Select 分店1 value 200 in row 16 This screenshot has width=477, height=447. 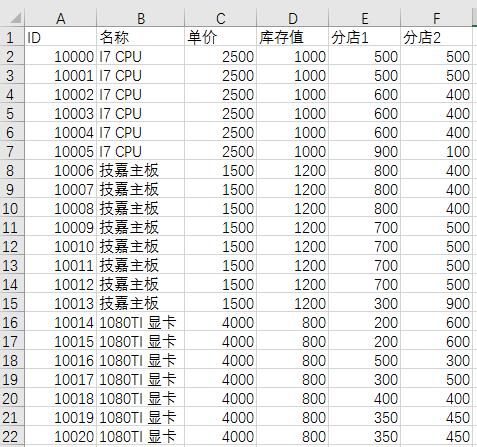[364, 322]
